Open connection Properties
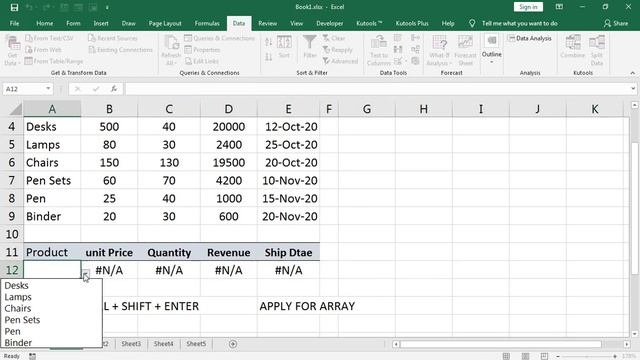Viewport: 640px width, 360px height. (202, 49)
